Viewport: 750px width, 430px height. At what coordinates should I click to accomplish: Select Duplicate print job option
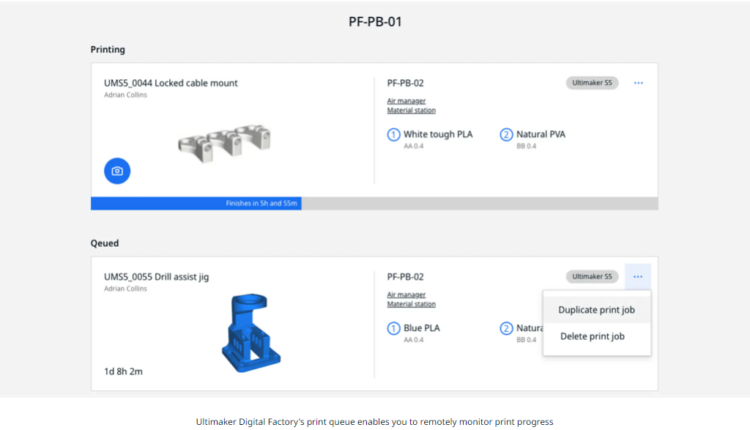(596, 310)
